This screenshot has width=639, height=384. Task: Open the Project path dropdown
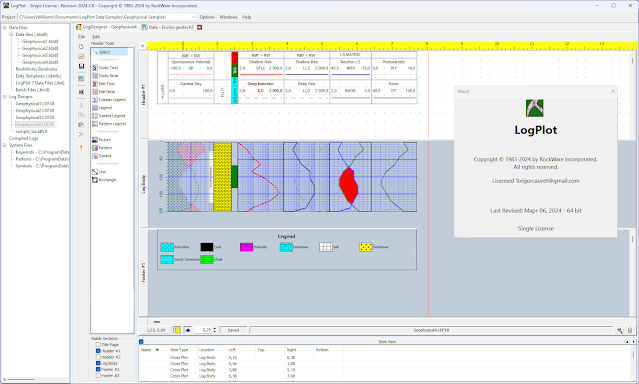193,17
